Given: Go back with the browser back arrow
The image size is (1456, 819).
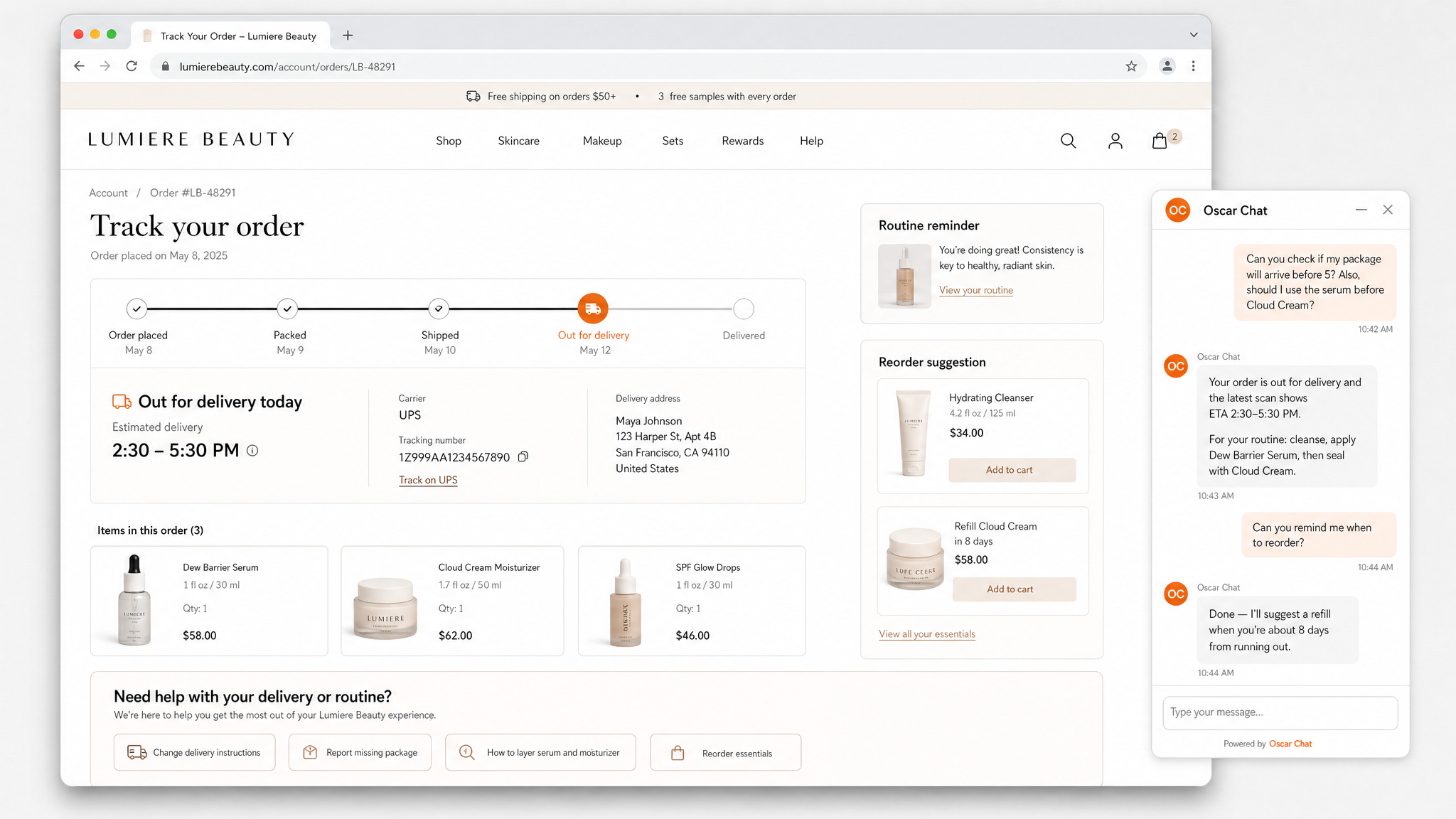Looking at the screenshot, I should click(79, 66).
